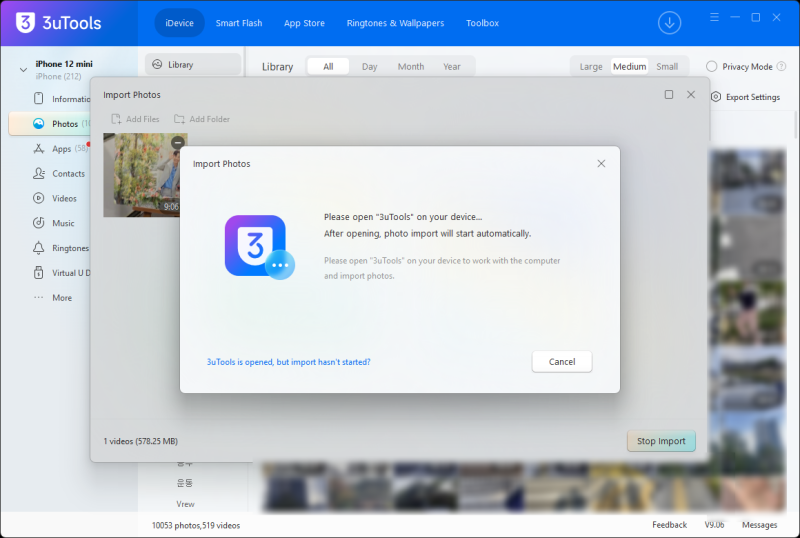Set thumbnail size to Medium

(x=630, y=66)
